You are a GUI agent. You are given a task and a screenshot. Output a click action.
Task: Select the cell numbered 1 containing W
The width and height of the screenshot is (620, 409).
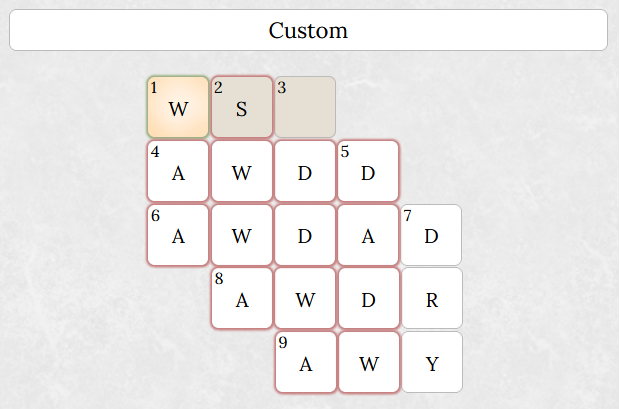coord(178,107)
